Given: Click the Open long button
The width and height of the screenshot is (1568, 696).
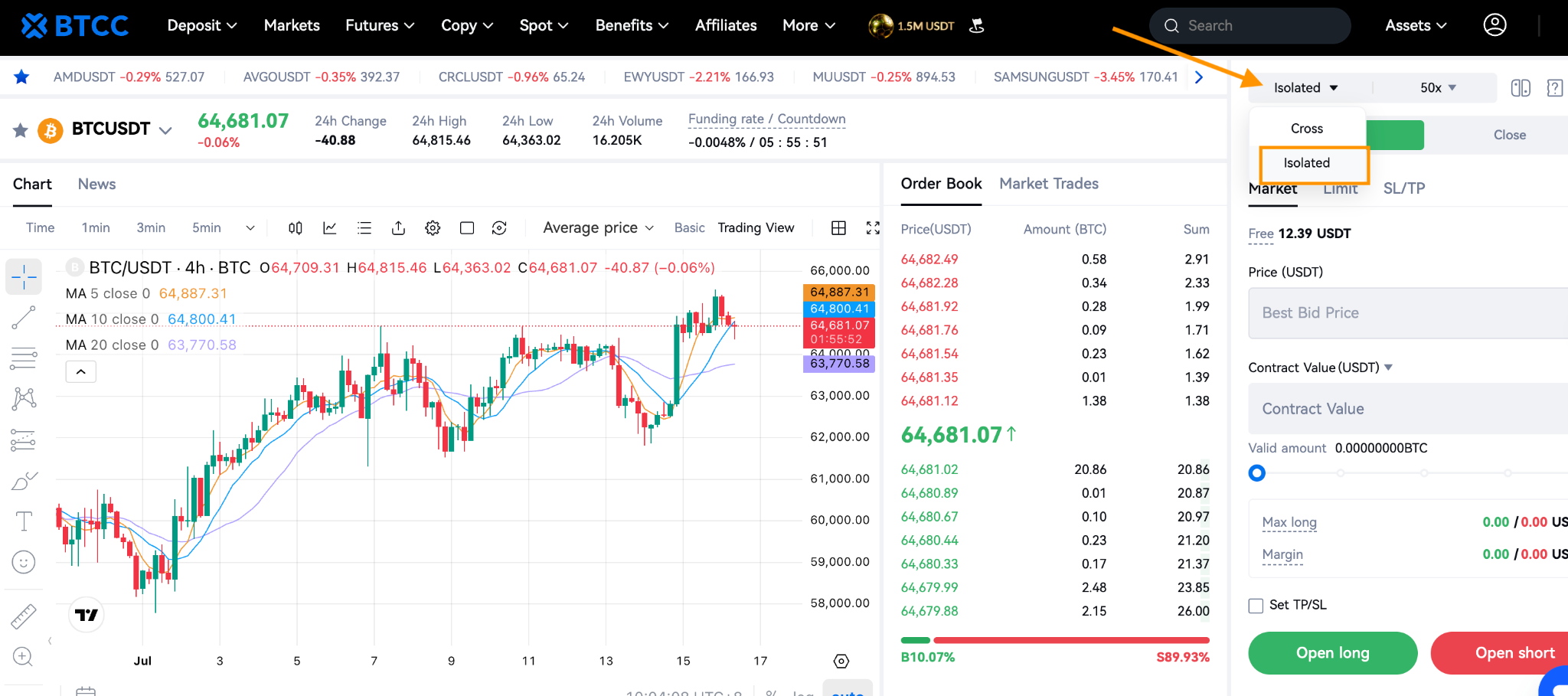Looking at the screenshot, I should [1332, 653].
